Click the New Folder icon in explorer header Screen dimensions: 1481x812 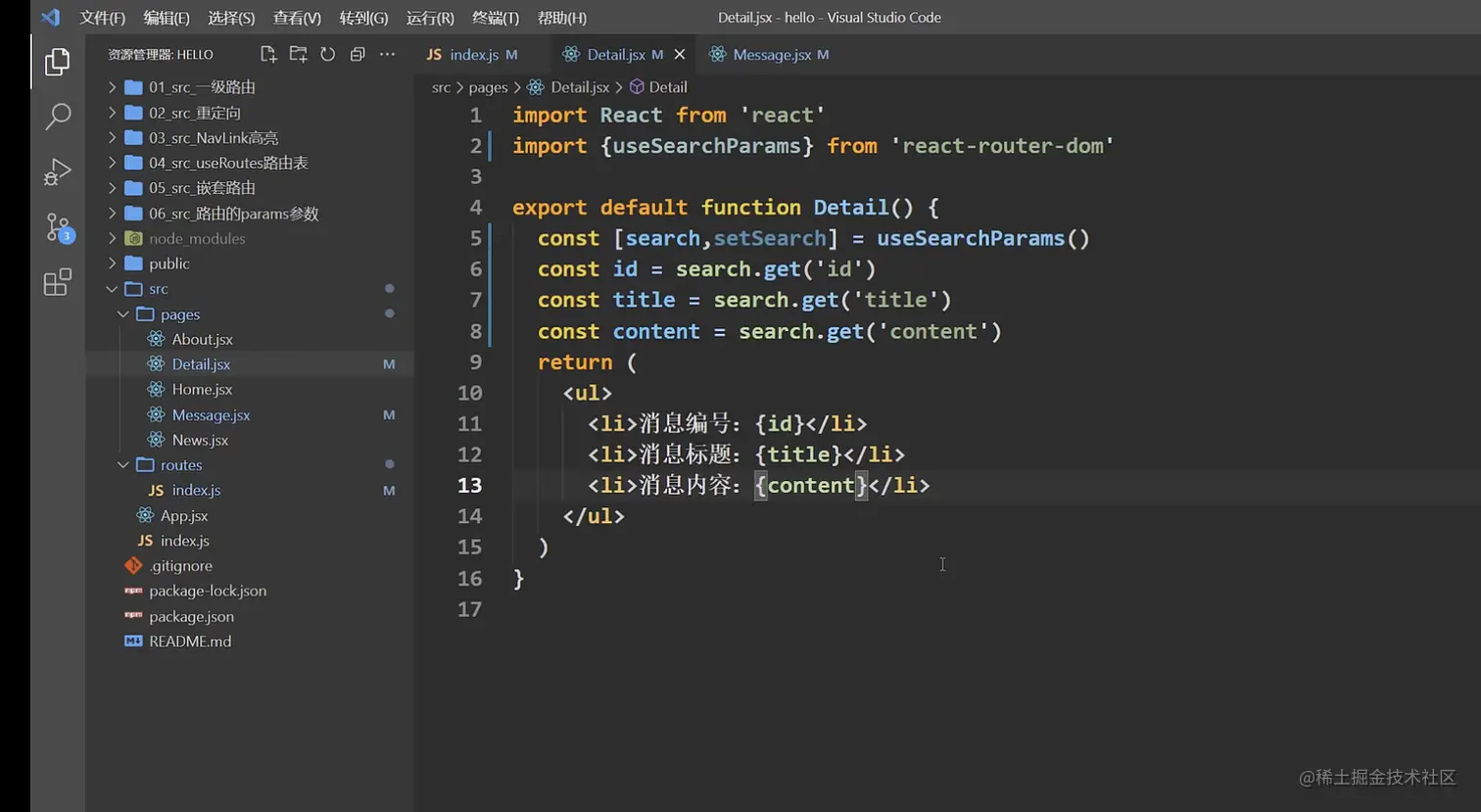tap(298, 54)
